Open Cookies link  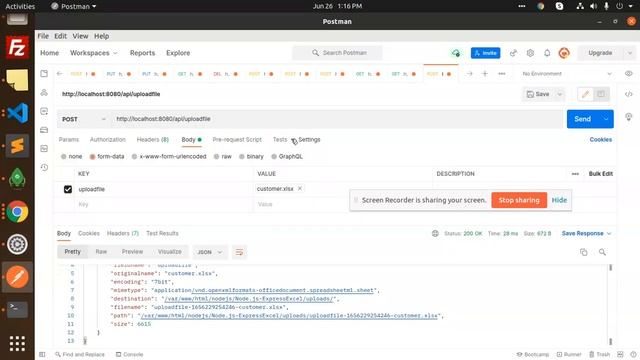[x=600, y=140]
